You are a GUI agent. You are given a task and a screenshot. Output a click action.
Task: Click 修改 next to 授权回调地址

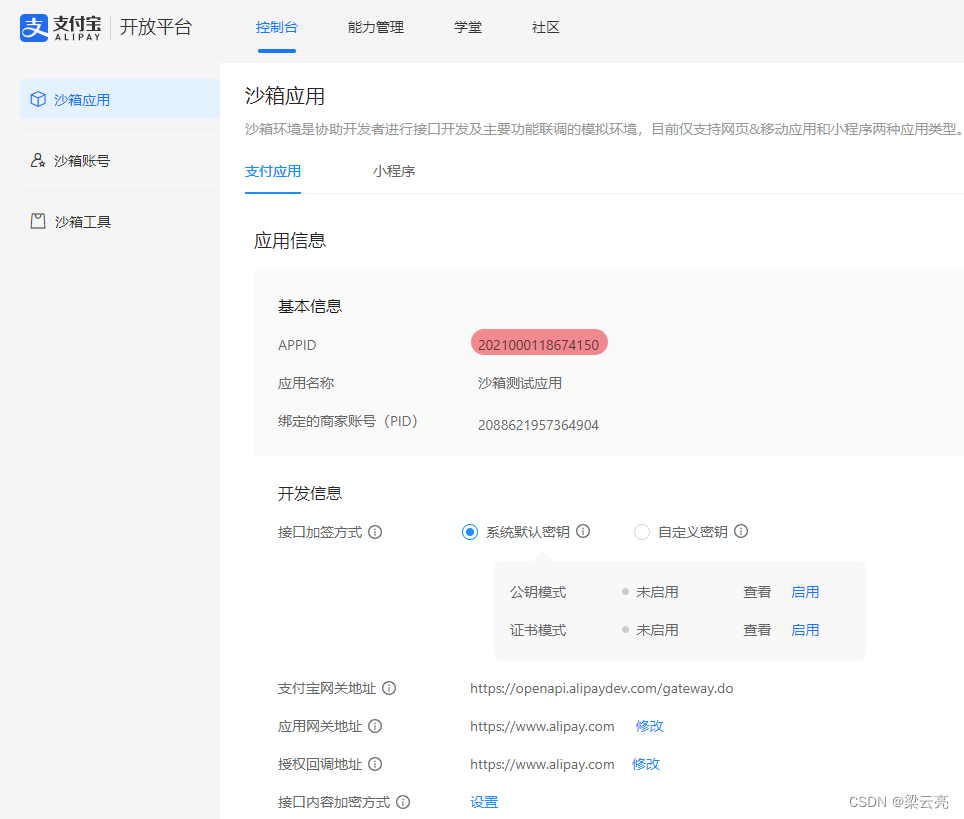tap(646, 764)
